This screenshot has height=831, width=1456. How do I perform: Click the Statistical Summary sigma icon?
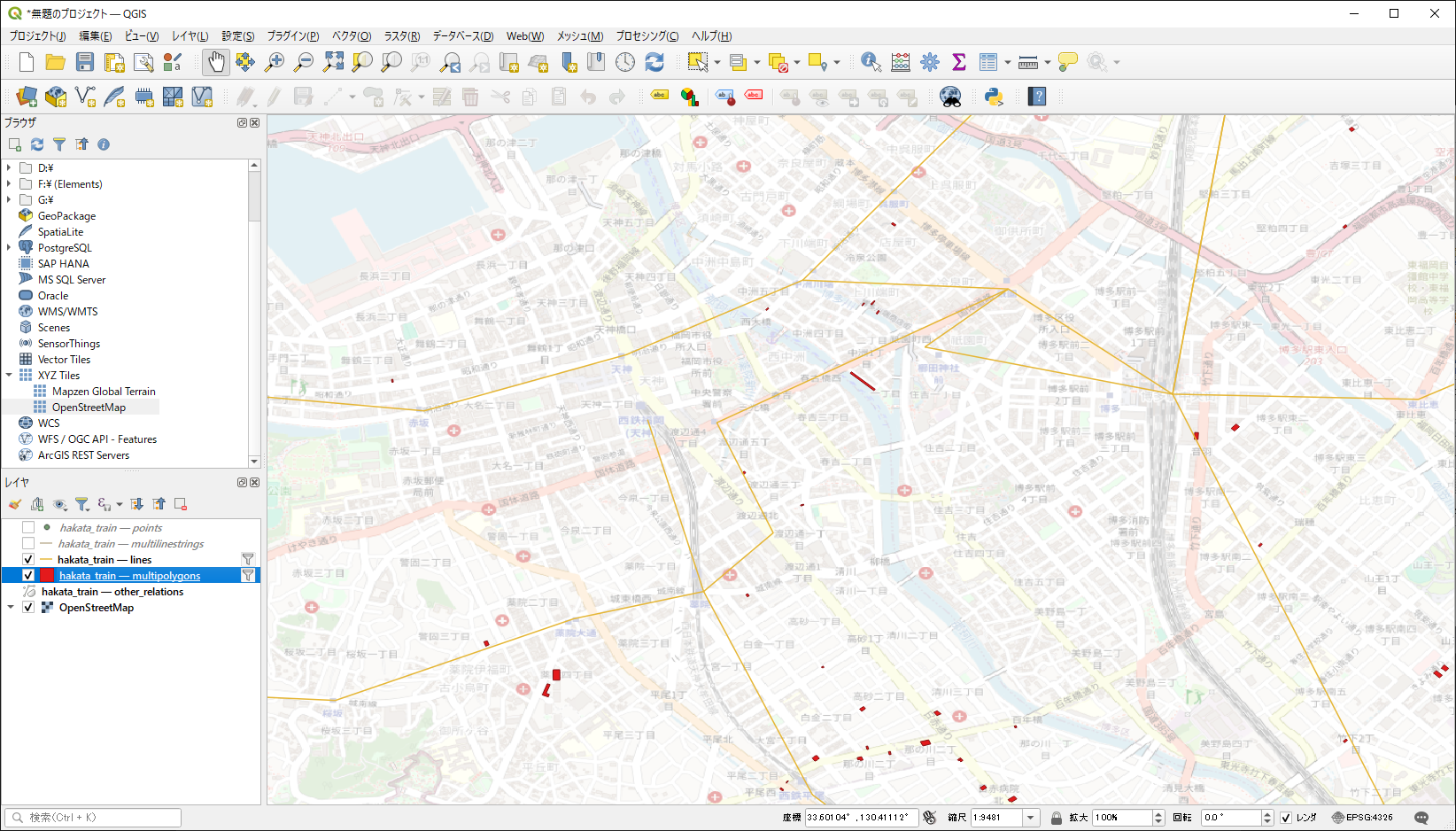pos(958,62)
